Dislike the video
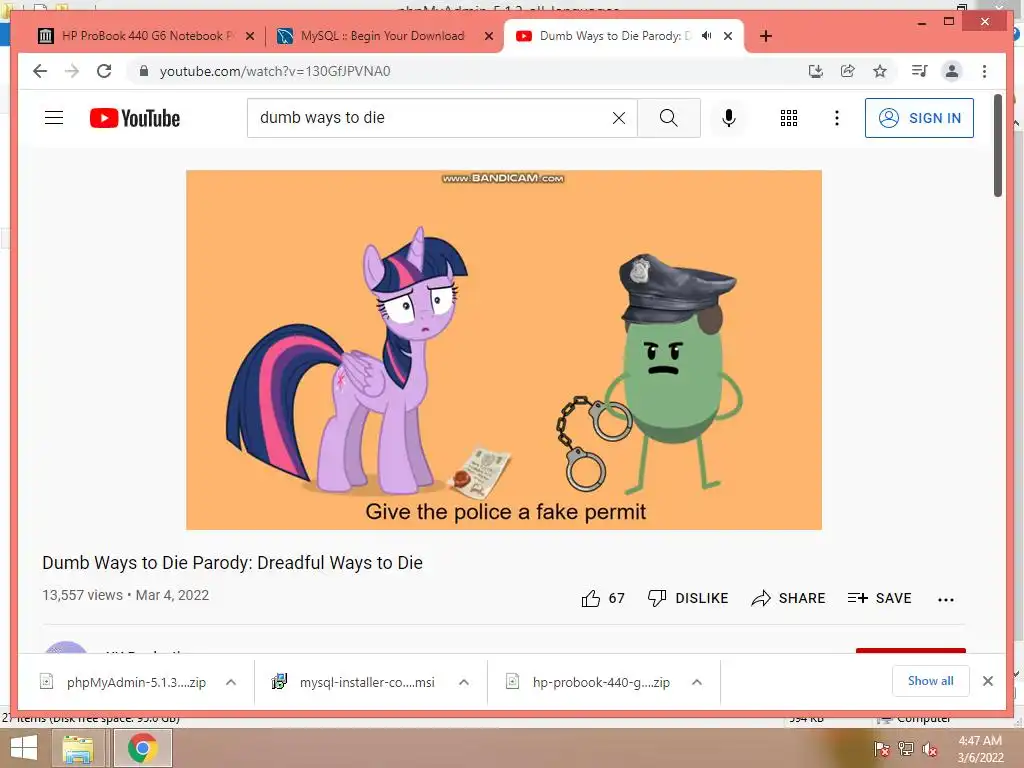The image size is (1024, 768). click(688, 598)
